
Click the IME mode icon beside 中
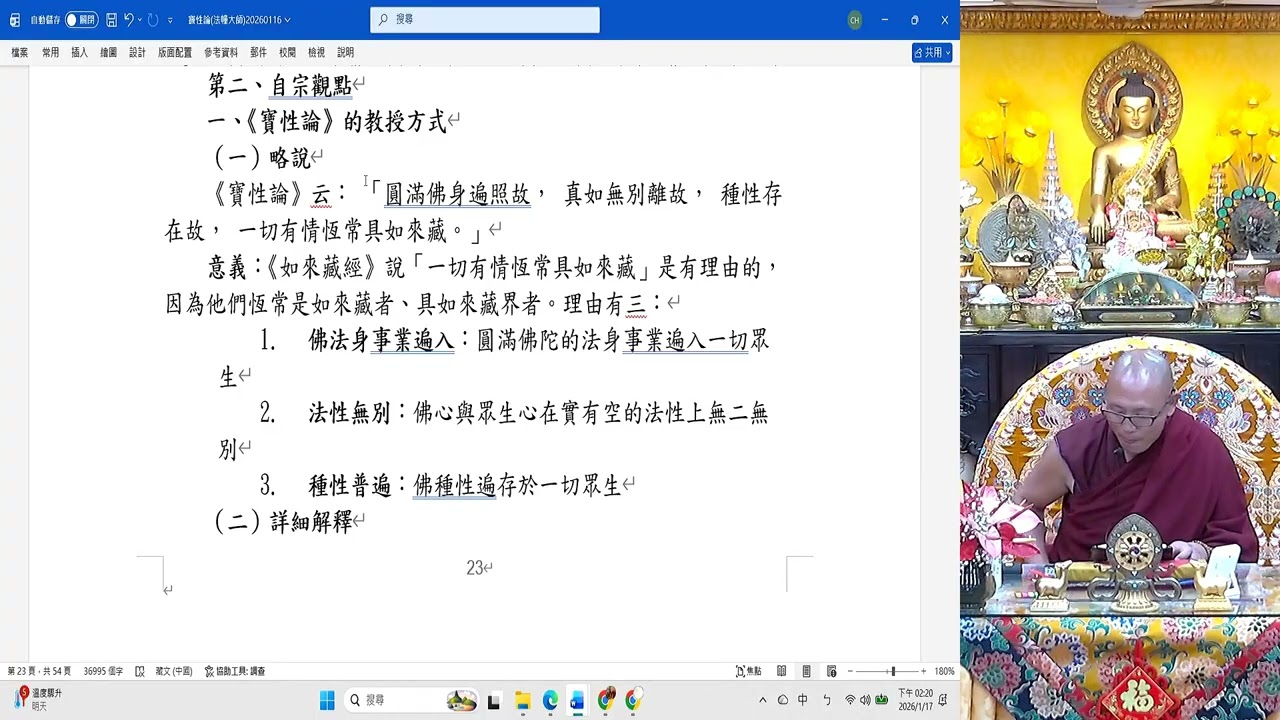pyautogui.click(x=826, y=700)
